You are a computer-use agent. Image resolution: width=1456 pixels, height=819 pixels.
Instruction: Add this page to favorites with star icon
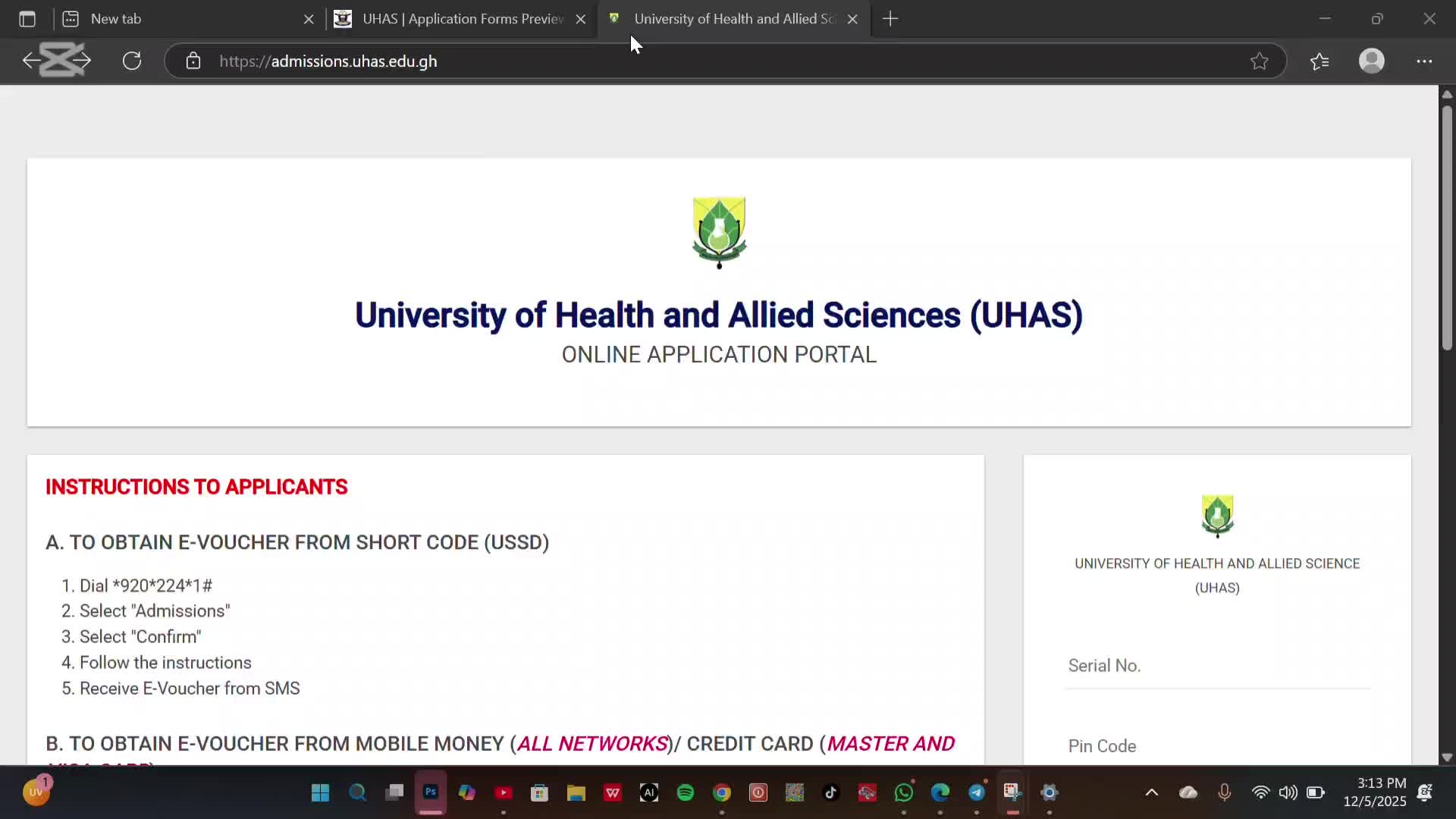pyautogui.click(x=1260, y=61)
